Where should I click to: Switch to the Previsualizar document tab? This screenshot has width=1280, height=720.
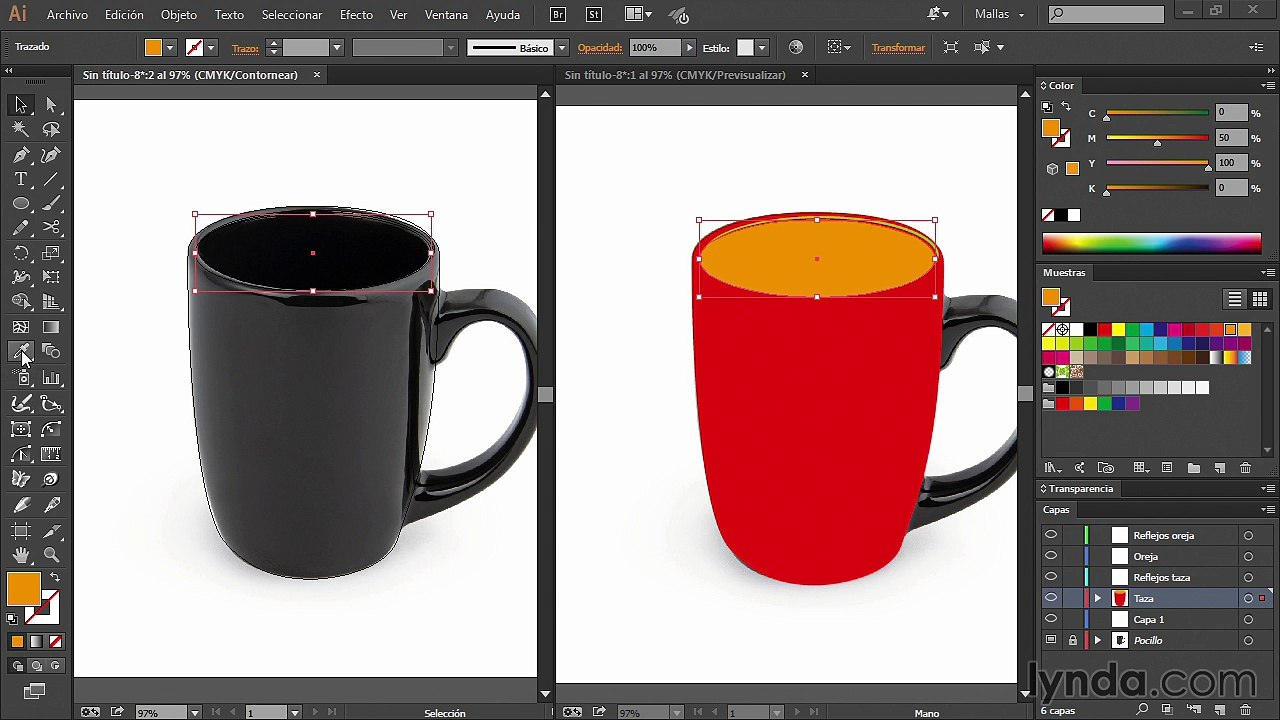[675, 75]
